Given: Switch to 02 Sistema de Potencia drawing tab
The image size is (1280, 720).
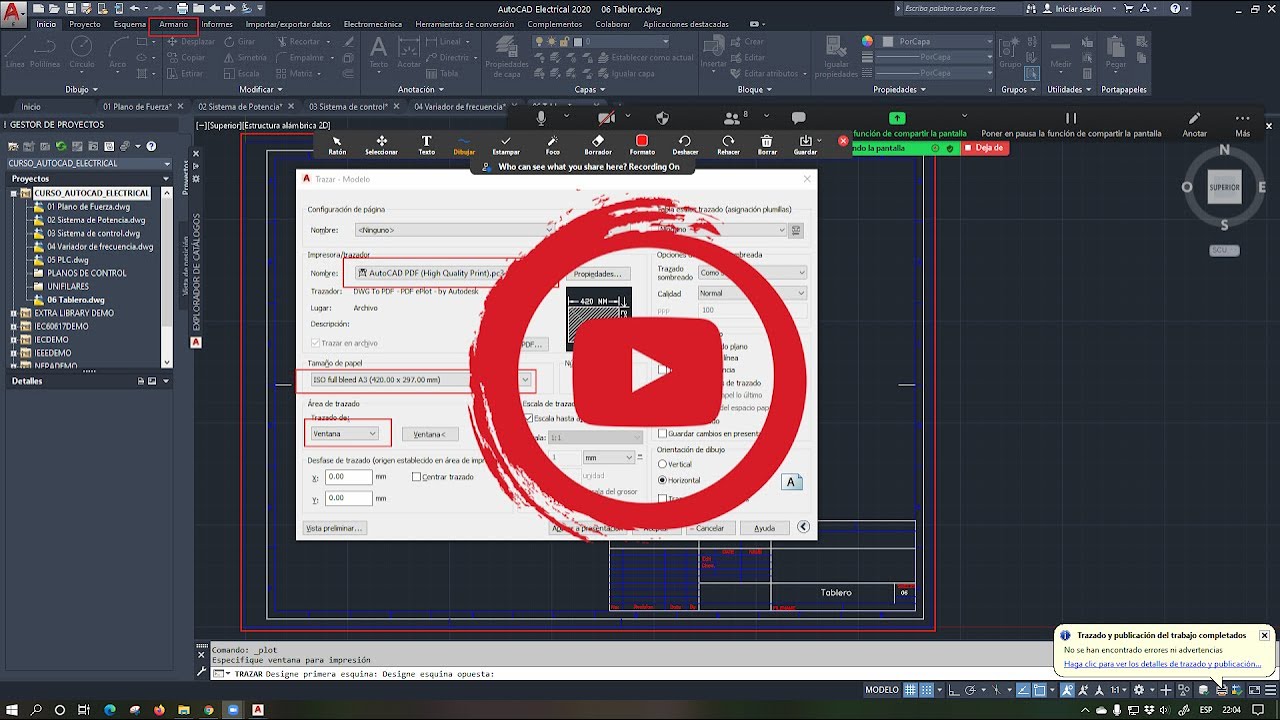Looking at the screenshot, I should click(240, 106).
